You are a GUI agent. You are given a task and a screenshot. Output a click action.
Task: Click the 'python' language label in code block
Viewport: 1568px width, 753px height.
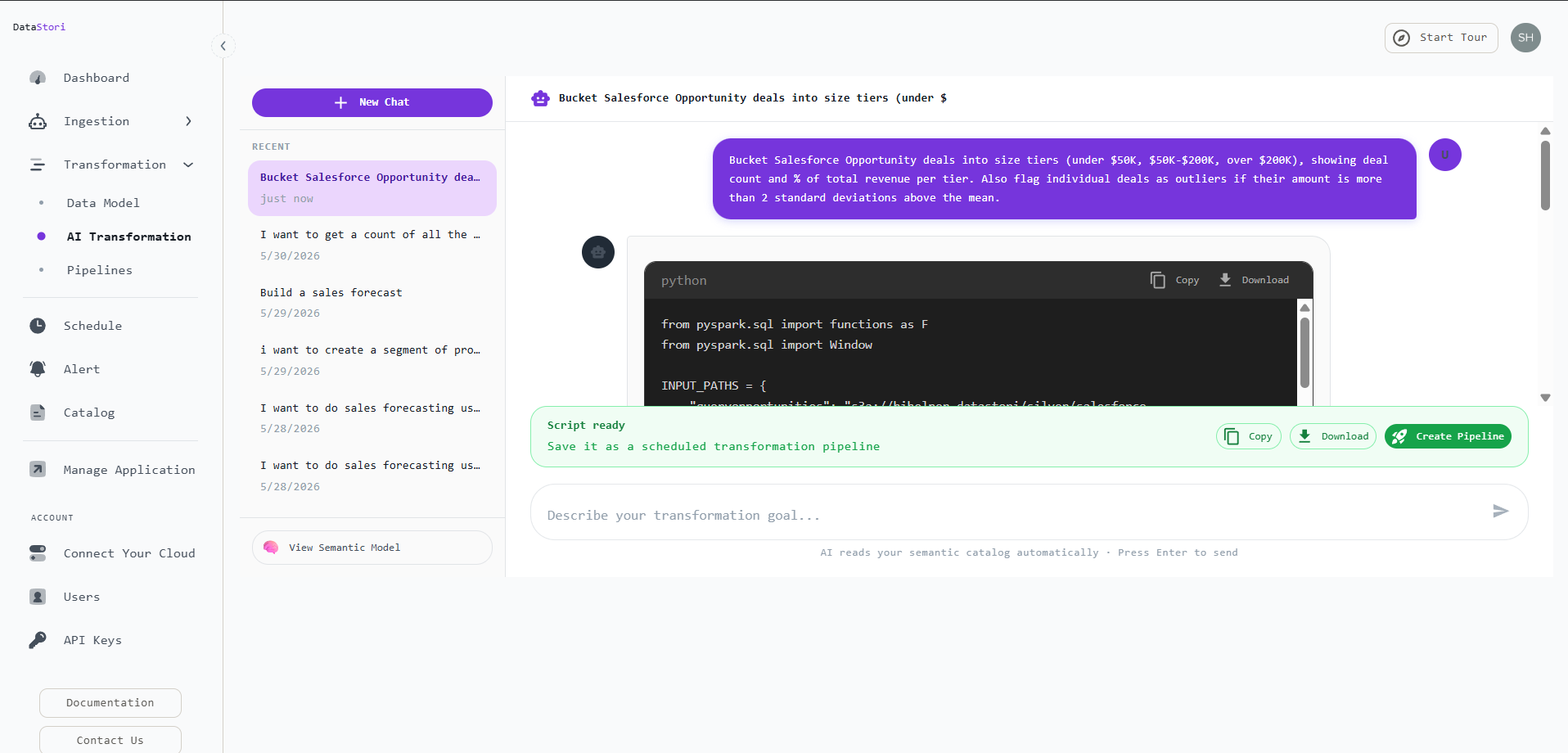[684, 281]
